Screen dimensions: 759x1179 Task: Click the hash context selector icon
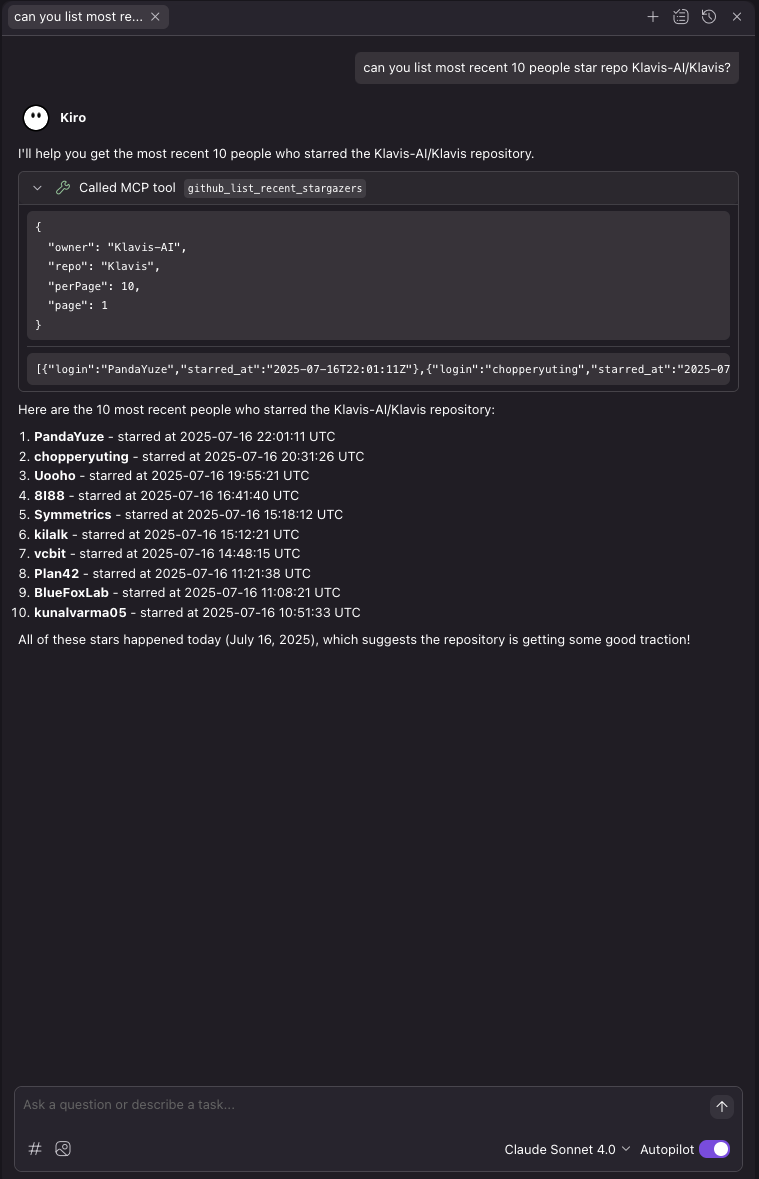(x=35, y=1148)
